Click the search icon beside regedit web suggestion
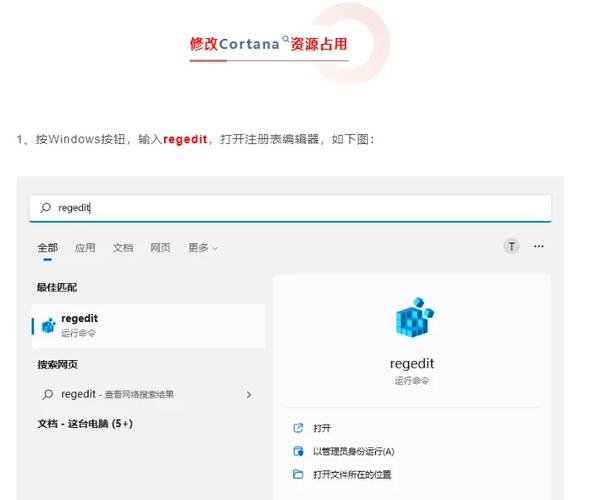 [x=48, y=394]
